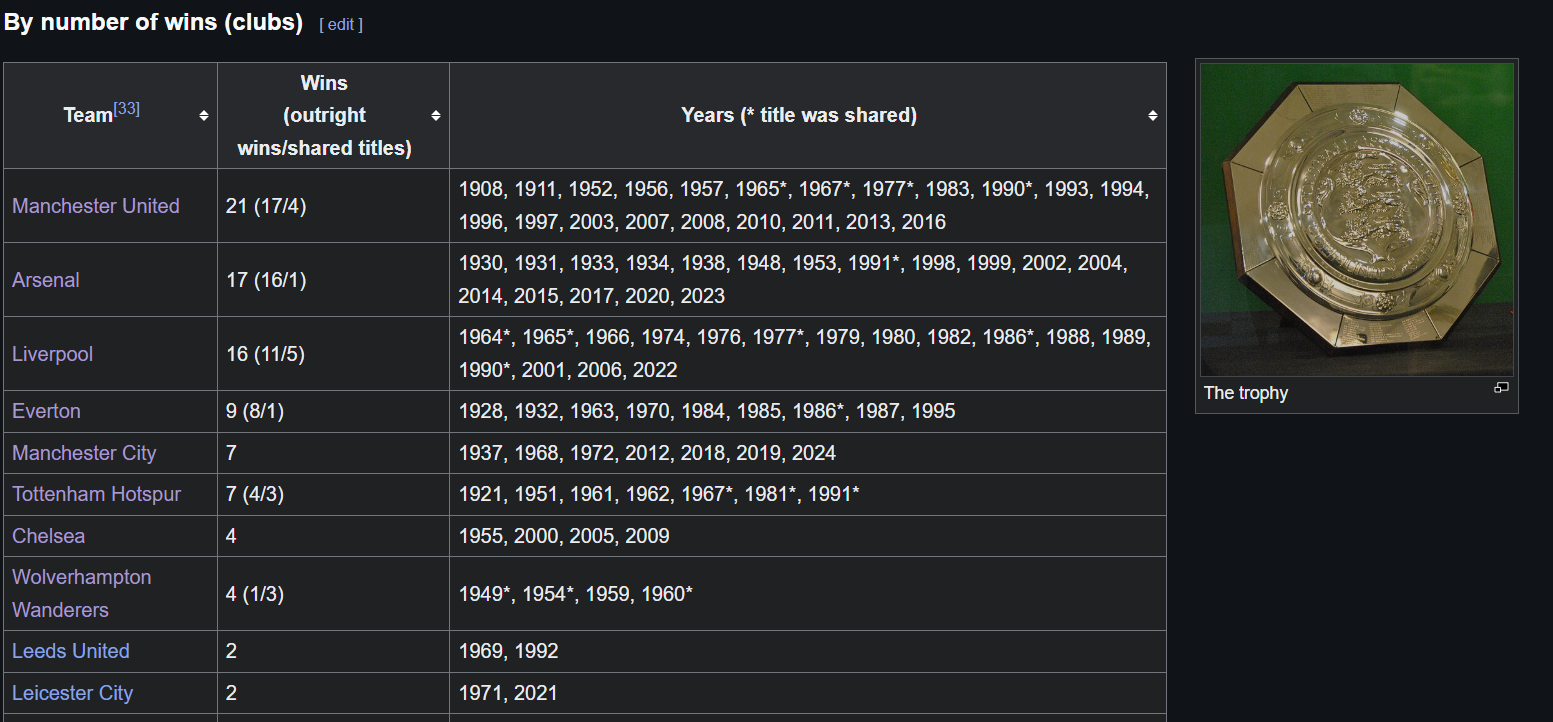The width and height of the screenshot is (1553, 722).
Task: Click Wolverhampton's years '1949*, 1954*, 1959, 1960*'
Action: point(576,594)
